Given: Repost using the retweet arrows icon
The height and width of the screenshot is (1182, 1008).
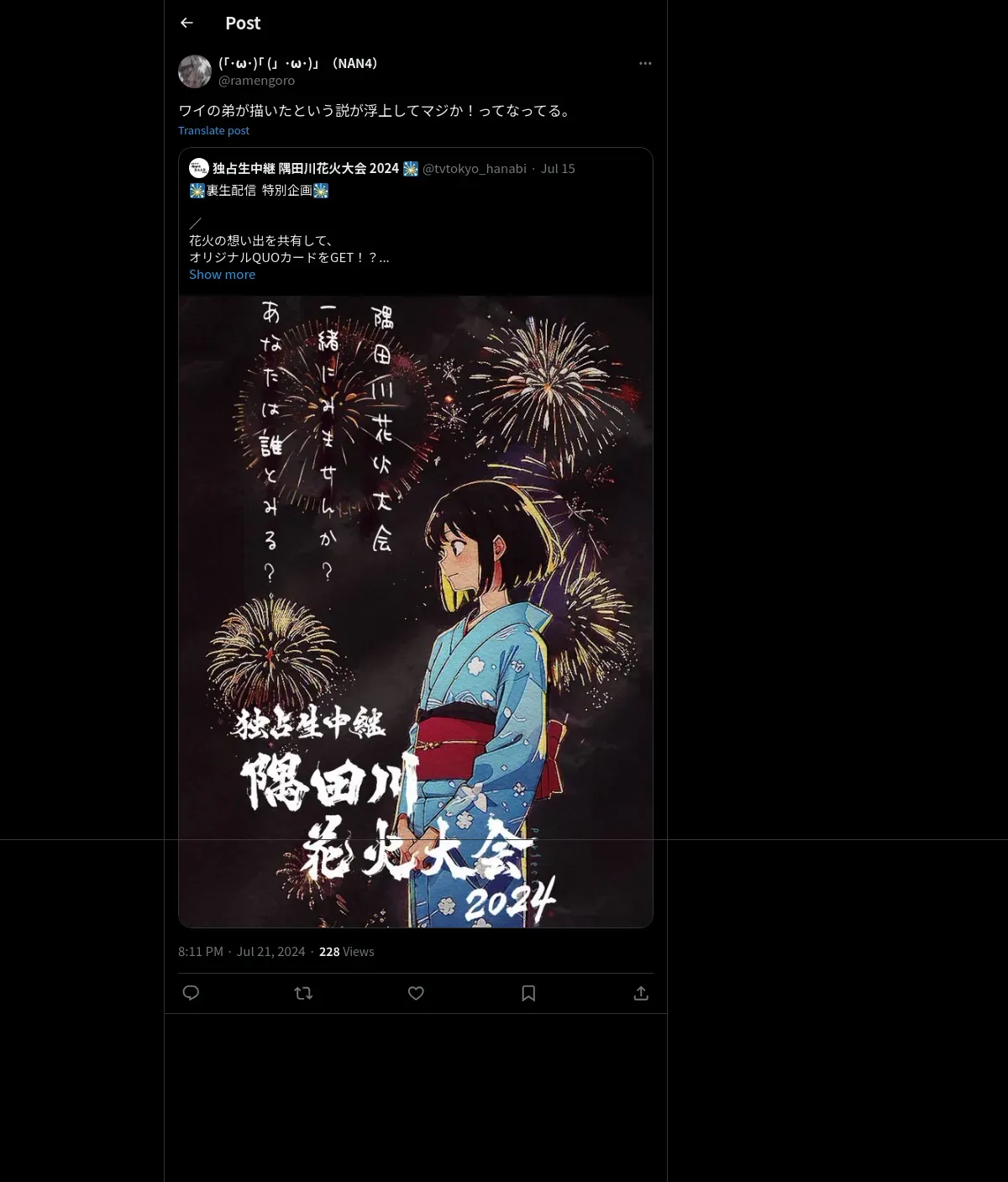Looking at the screenshot, I should tap(303, 993).
